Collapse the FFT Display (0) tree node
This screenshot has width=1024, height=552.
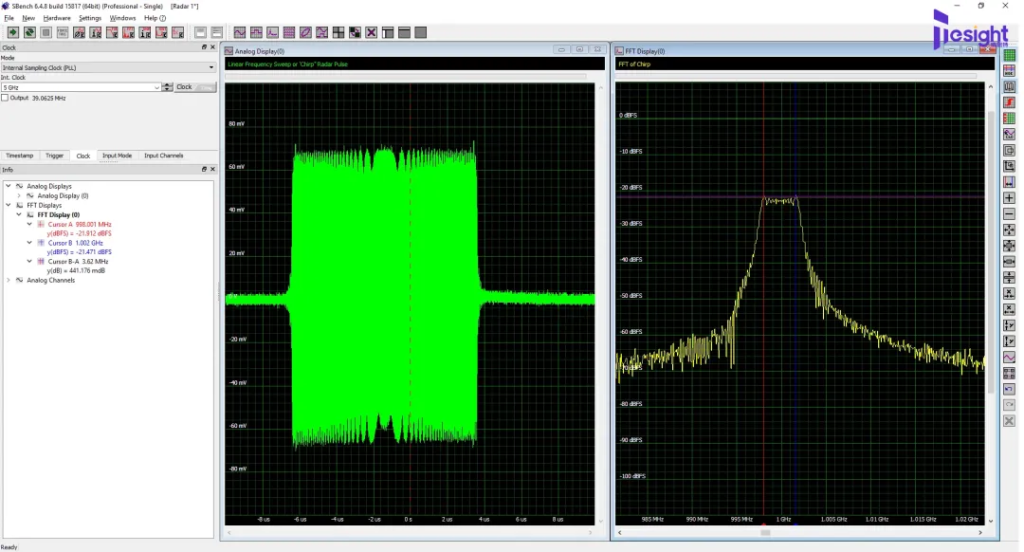click(x=19, y=214)
